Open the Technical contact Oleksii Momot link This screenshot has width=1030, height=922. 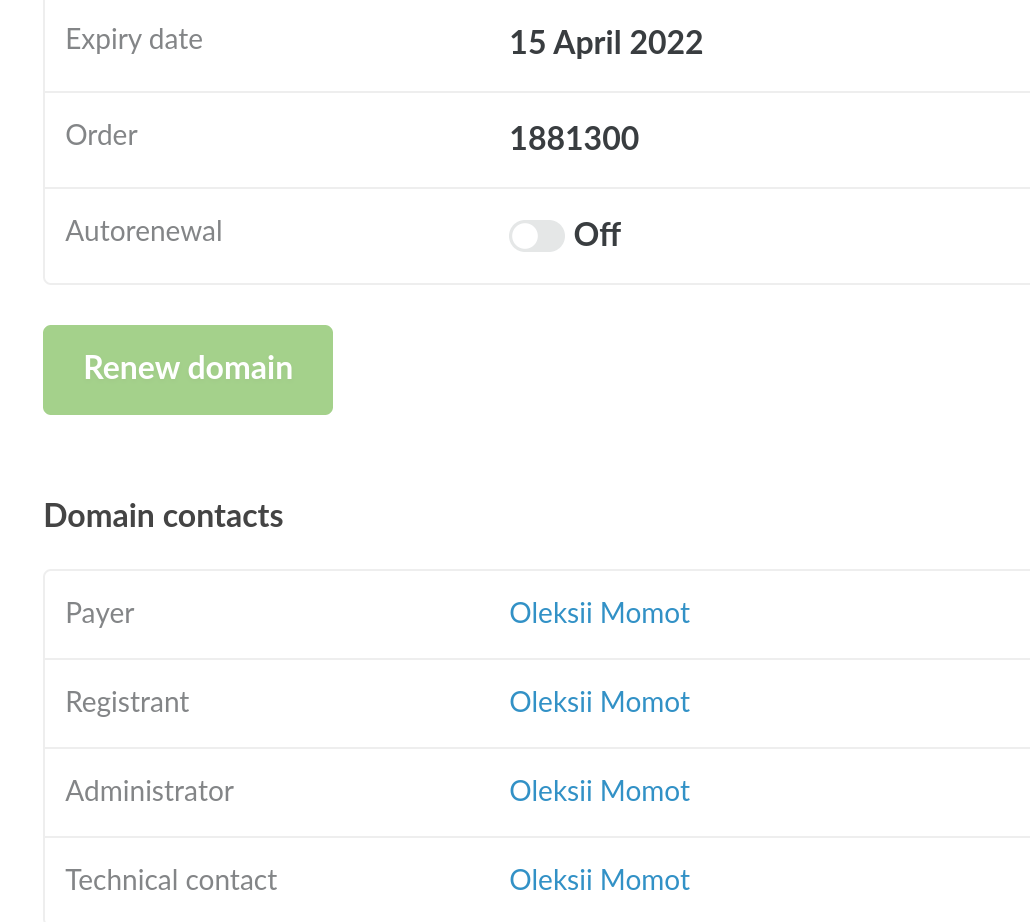point(599,880)
